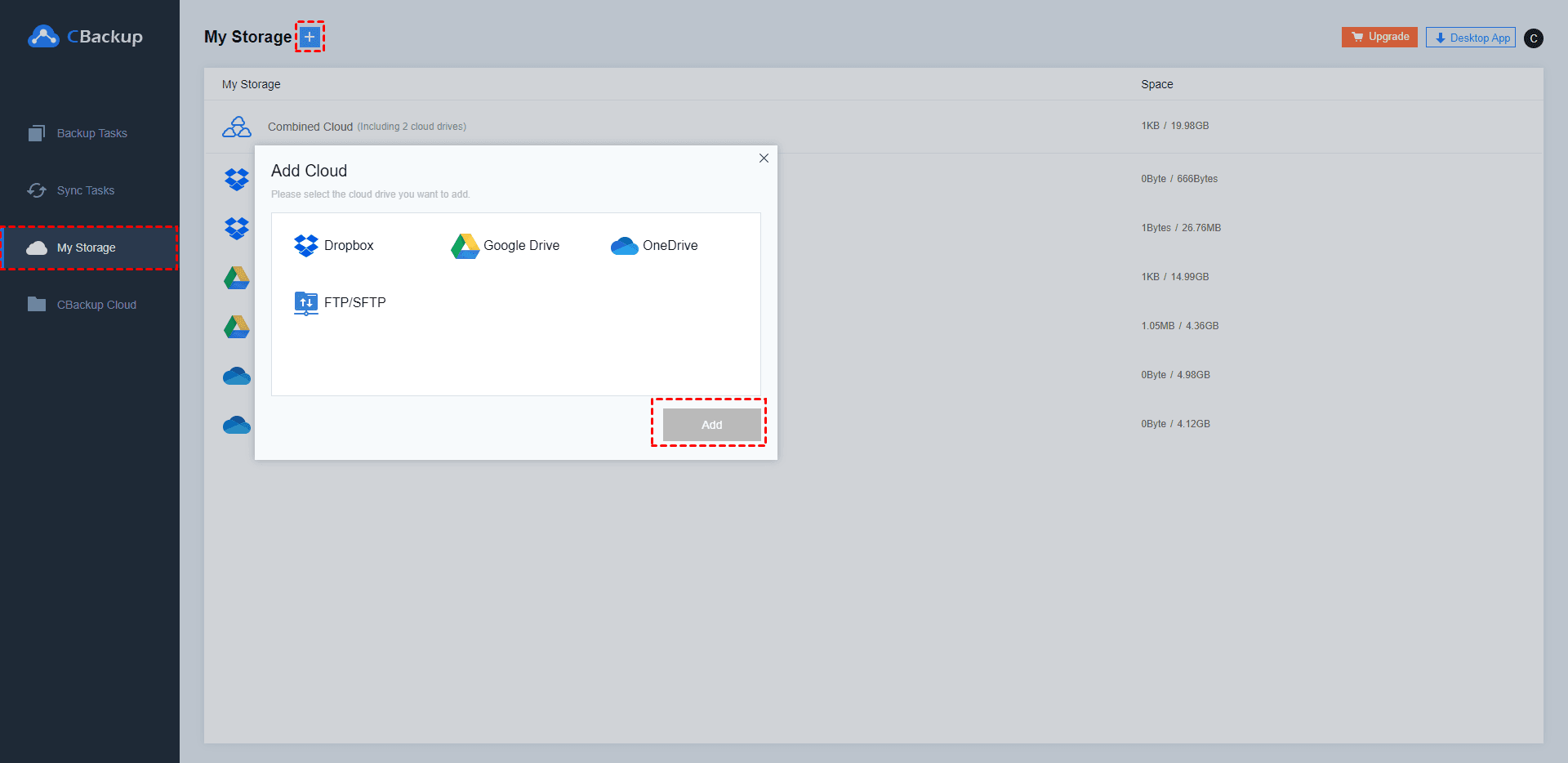
Task: Click the CBackup logo
Action: 85,37
